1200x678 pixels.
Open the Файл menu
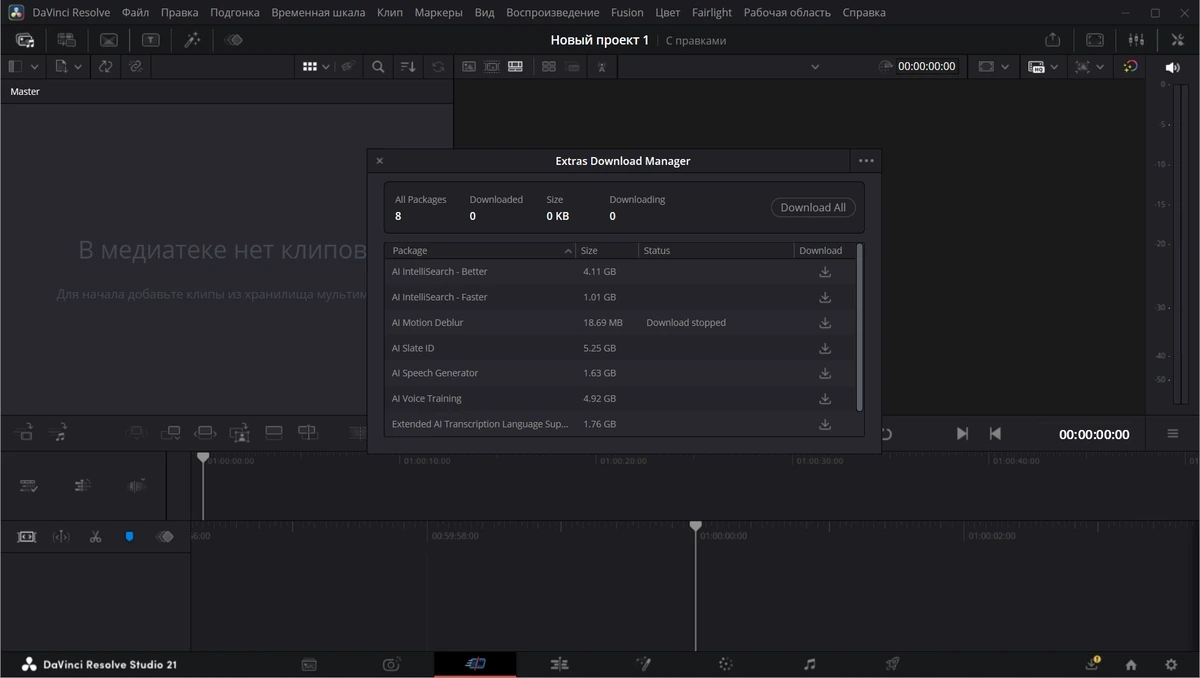(x=135, y=13)
